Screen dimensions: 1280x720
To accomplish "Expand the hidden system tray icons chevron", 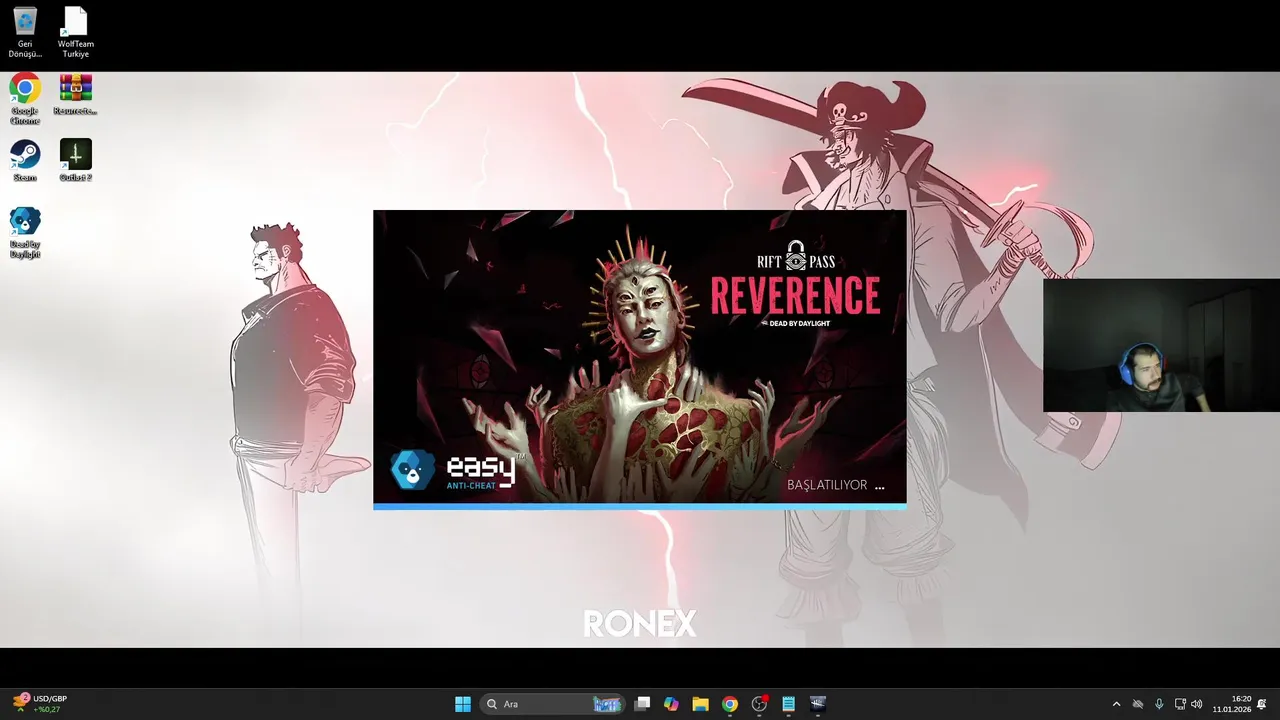I will [1116, 704].
